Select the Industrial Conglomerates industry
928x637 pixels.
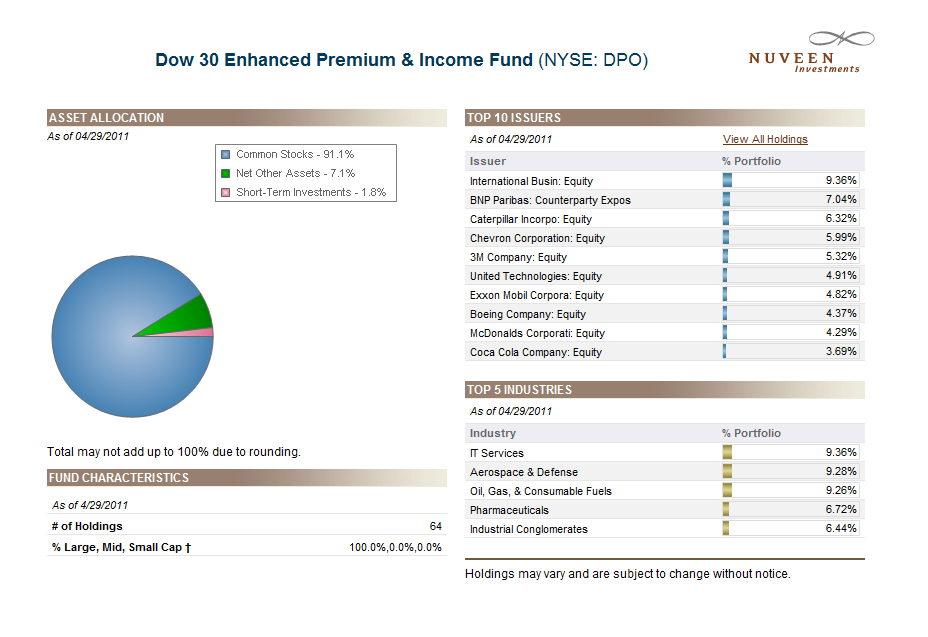pos(529,529)
